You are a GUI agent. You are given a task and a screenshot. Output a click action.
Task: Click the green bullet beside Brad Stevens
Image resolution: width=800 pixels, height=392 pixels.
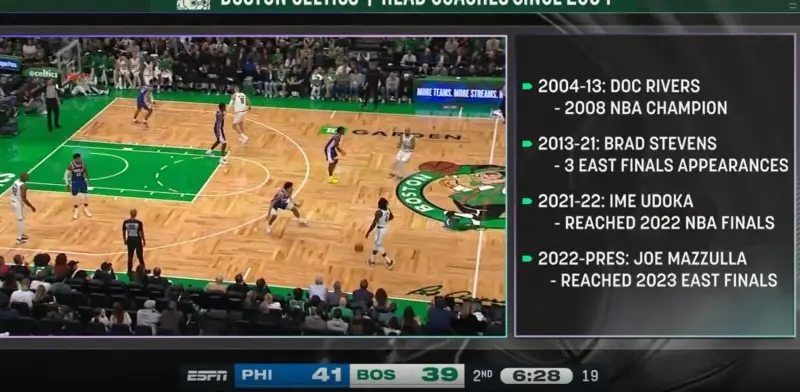tap(528, 144)
